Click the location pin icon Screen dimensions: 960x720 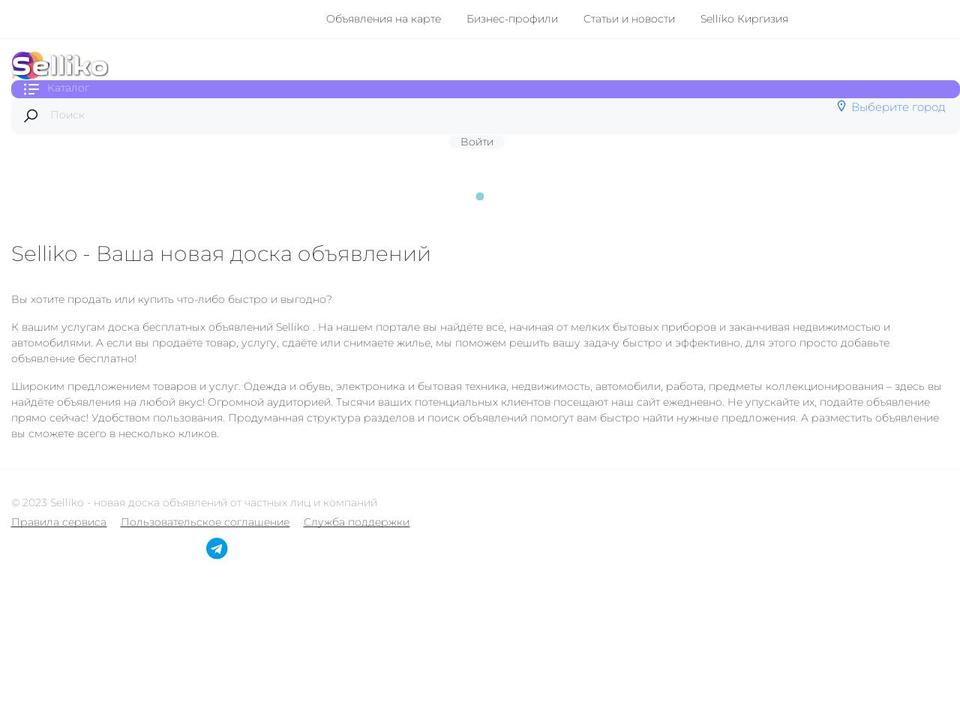pyautogui.click(x=841, y=107)
